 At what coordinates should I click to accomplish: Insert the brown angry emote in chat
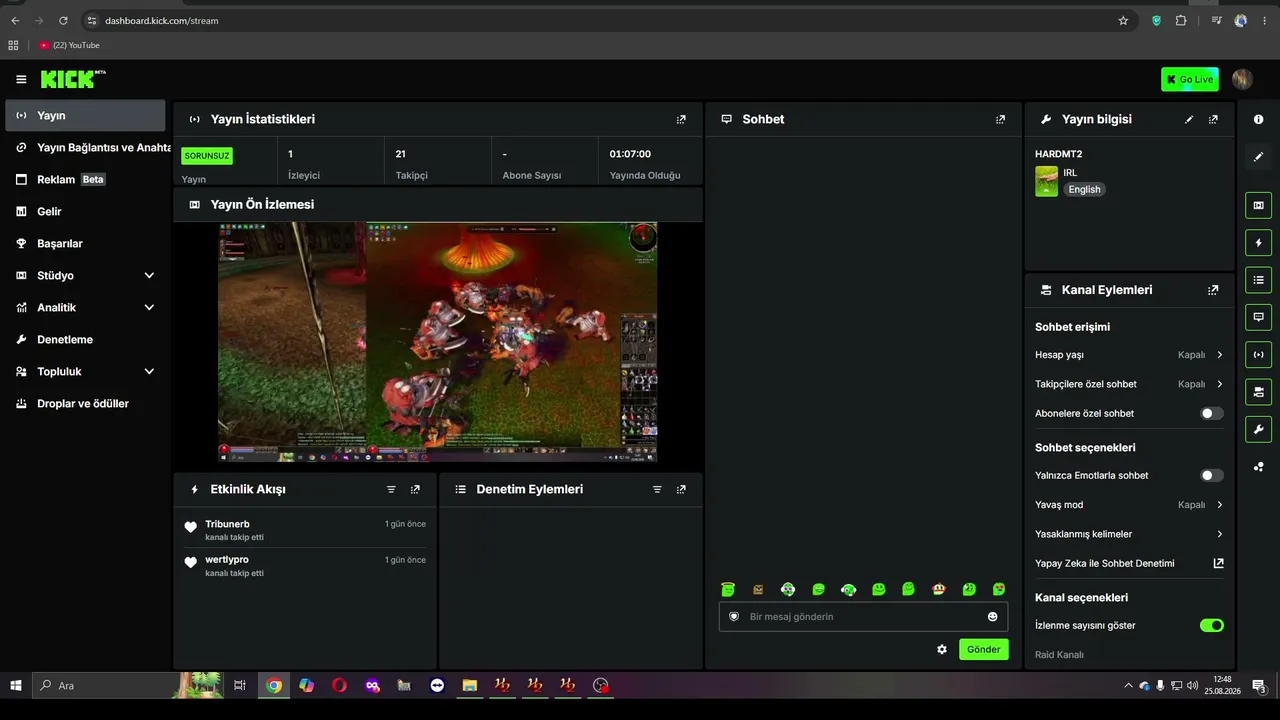[758, 589]
